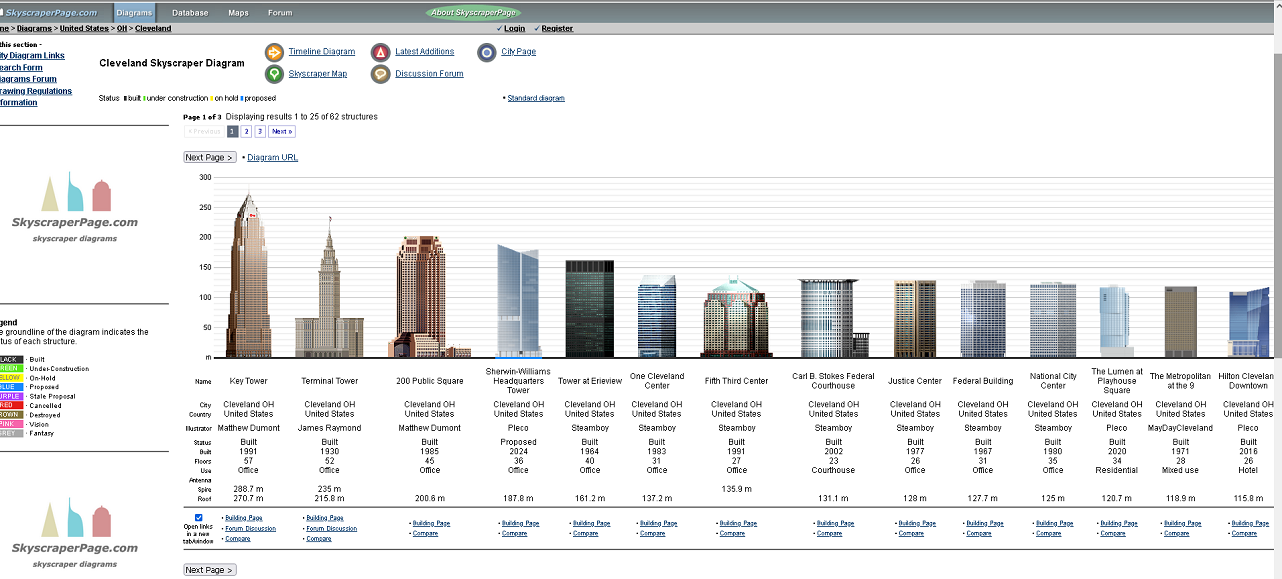The image size is (1282, 579).
Task: Click the 'Proposed' status under Sherwin-Williams
Action: click(518, 442)
